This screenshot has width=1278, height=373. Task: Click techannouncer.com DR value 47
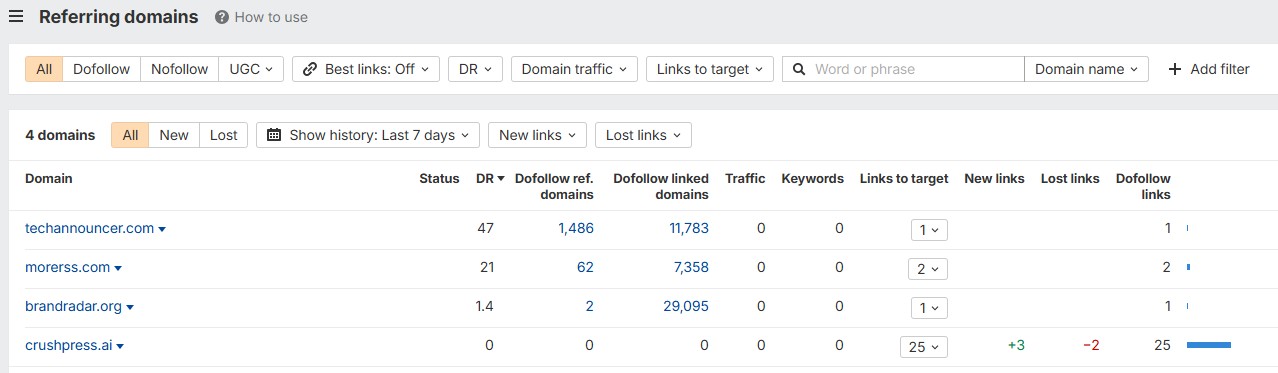485,228
